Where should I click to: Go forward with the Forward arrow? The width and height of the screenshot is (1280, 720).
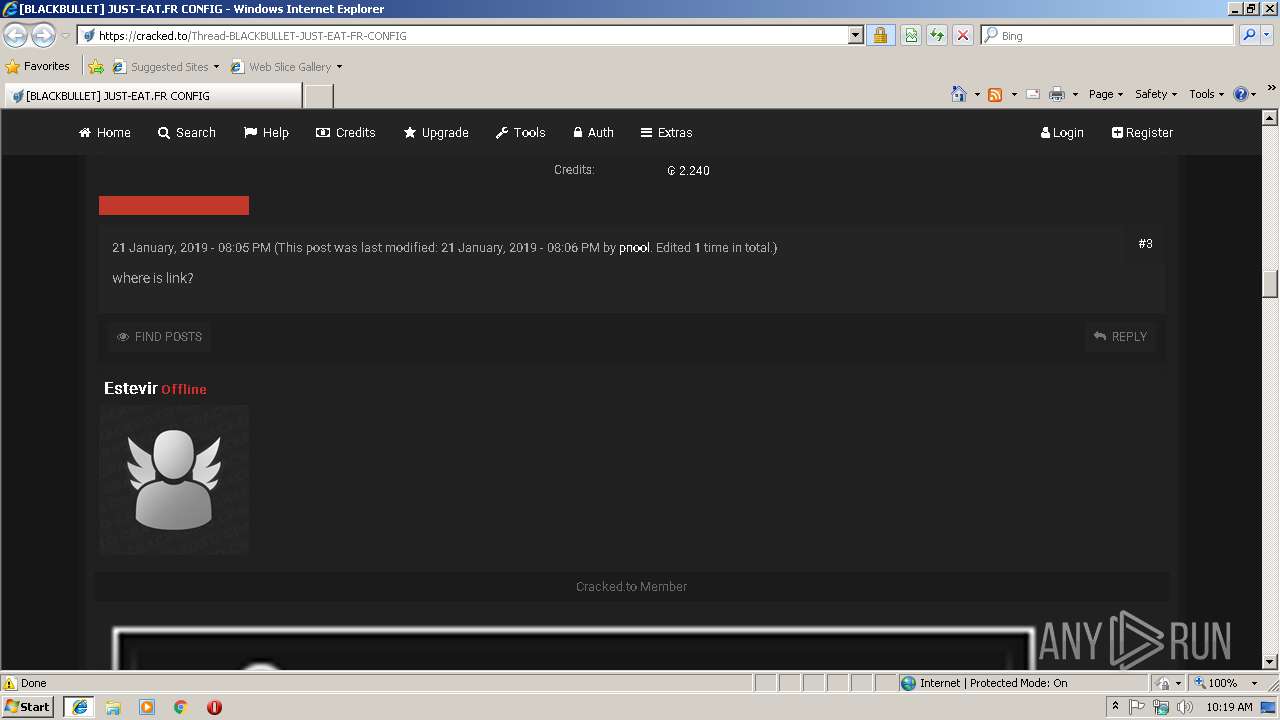tap(43, 36)
